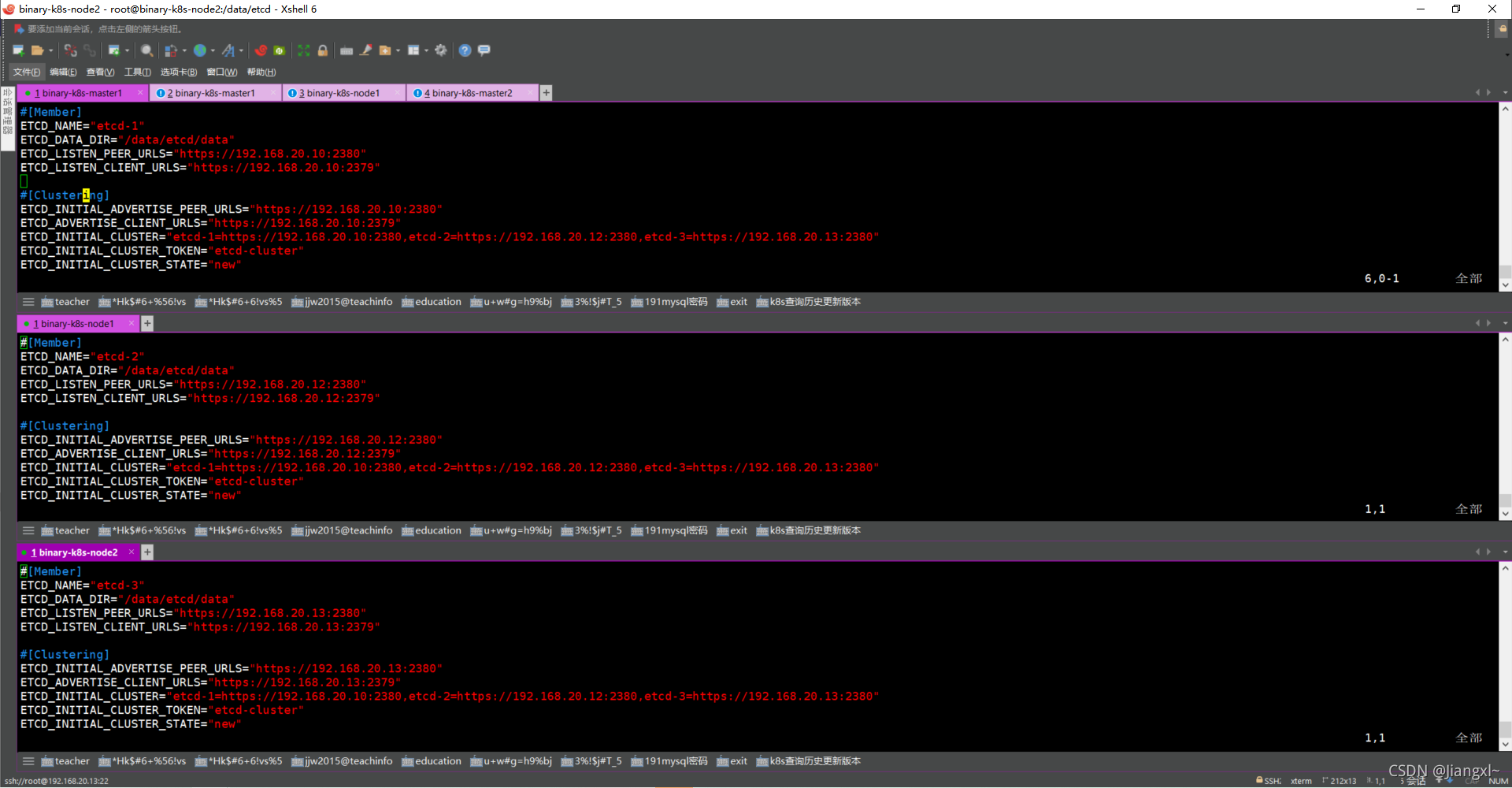Open the 窗口(W) menu
The height and width of the screenshot is (788, 1512).
222,72
